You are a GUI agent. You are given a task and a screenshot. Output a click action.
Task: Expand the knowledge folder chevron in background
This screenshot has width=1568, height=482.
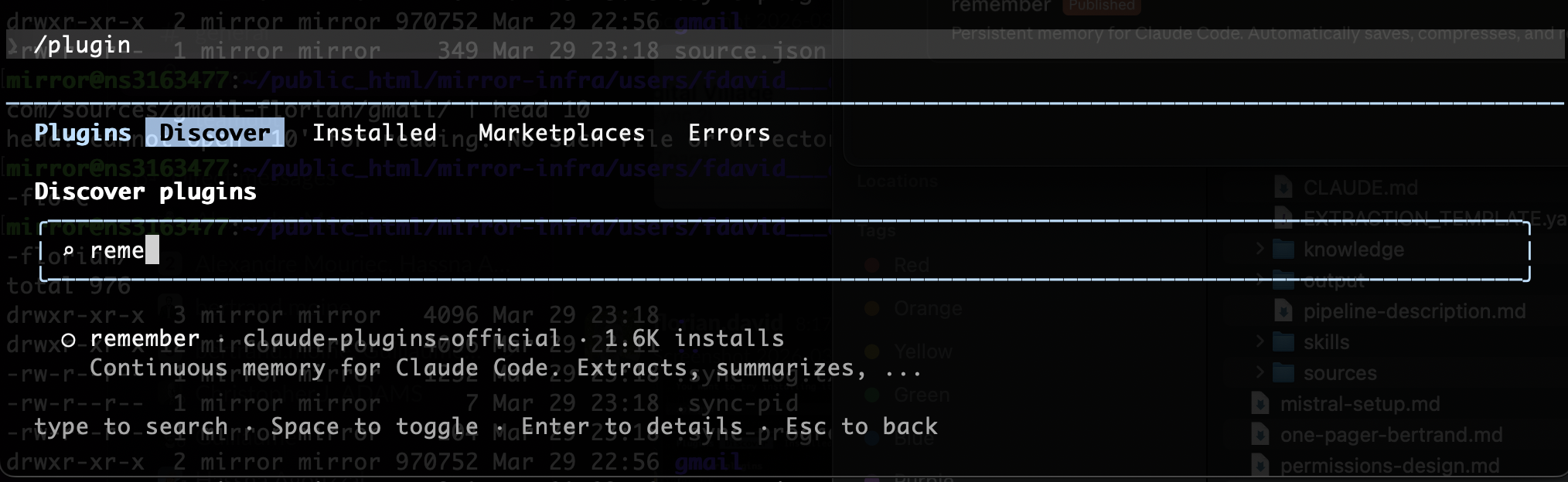point(1260,249)
